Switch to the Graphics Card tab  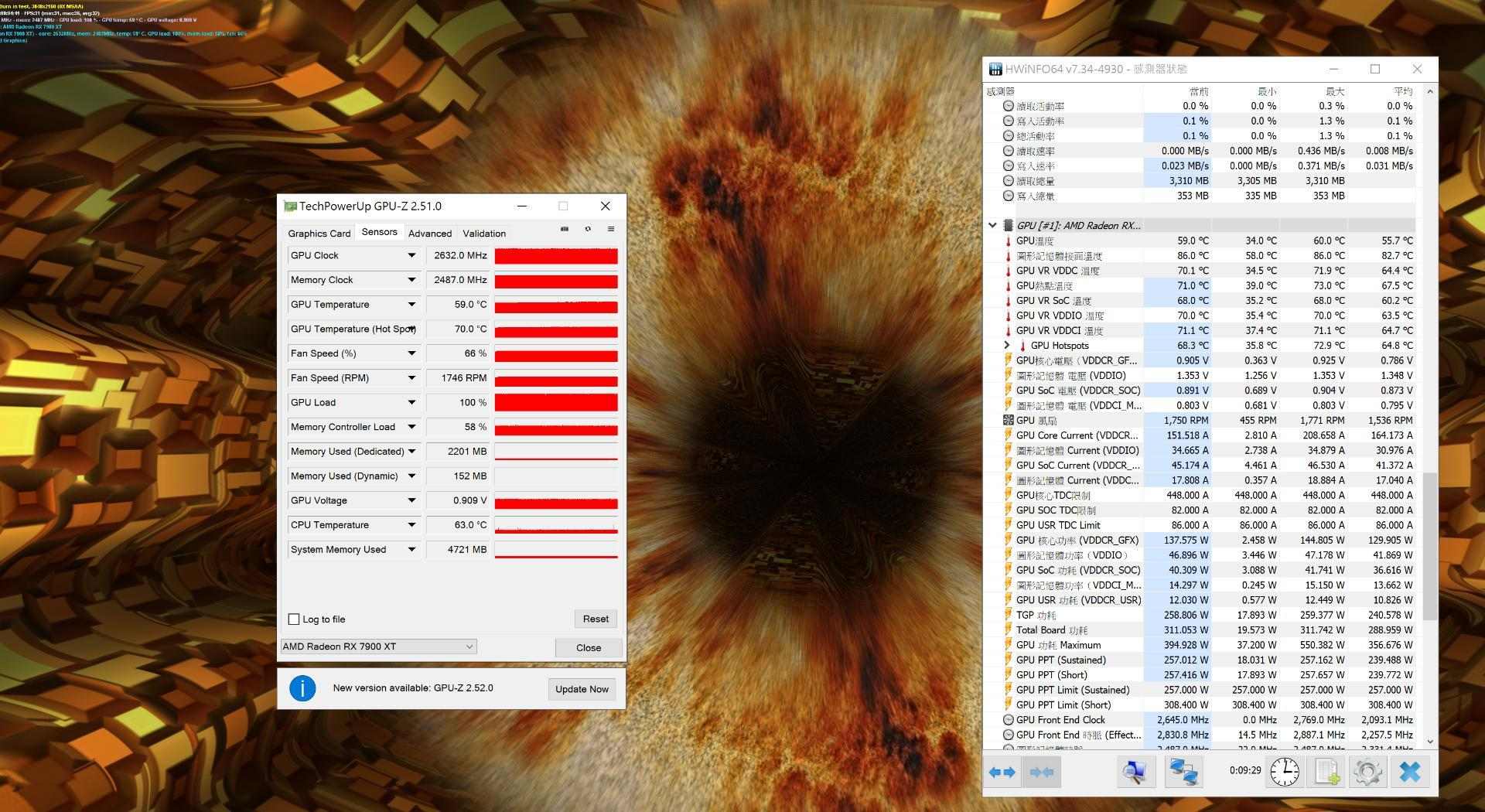click(x=318, y=233)
